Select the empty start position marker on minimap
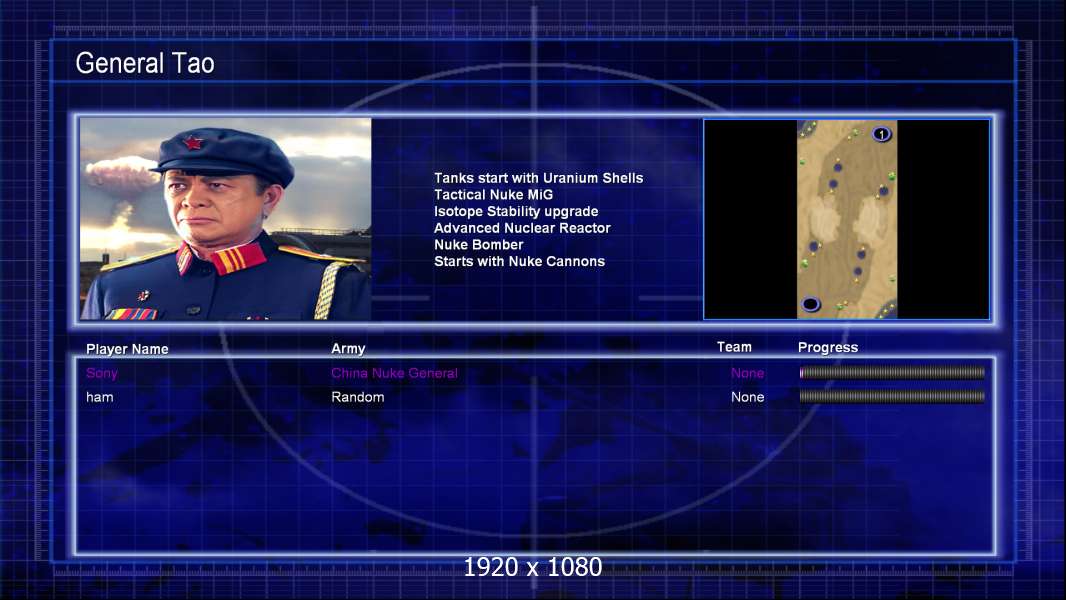 click(x=810, y=304)
